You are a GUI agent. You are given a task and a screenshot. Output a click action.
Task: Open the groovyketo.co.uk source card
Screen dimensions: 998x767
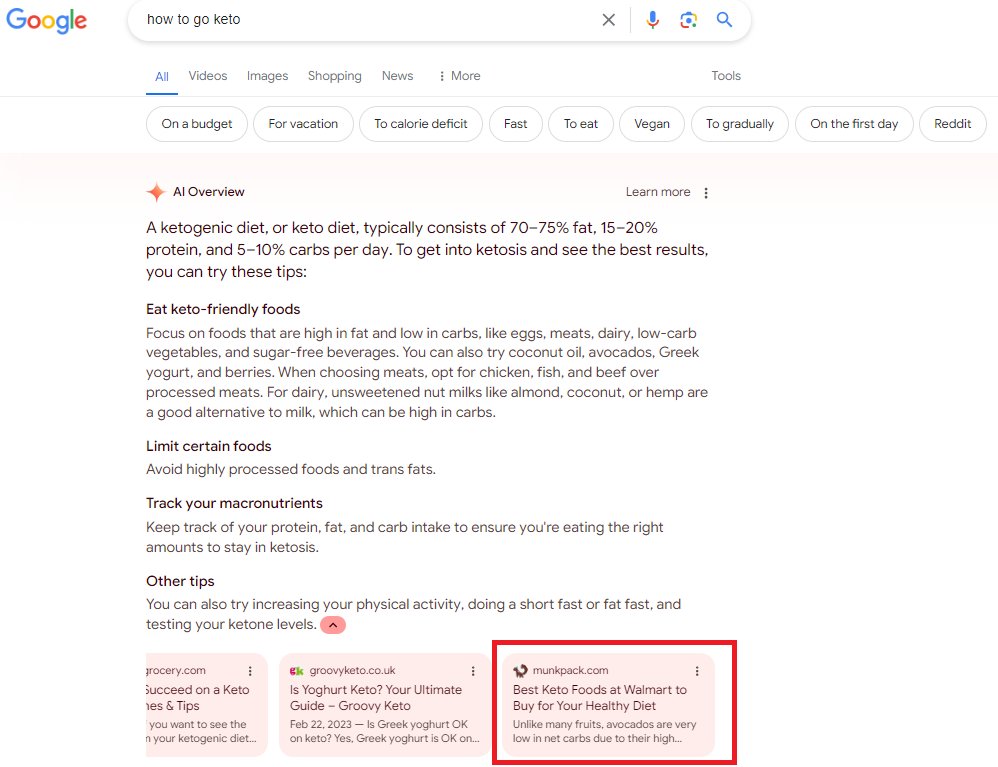click(x=385, y=705)
